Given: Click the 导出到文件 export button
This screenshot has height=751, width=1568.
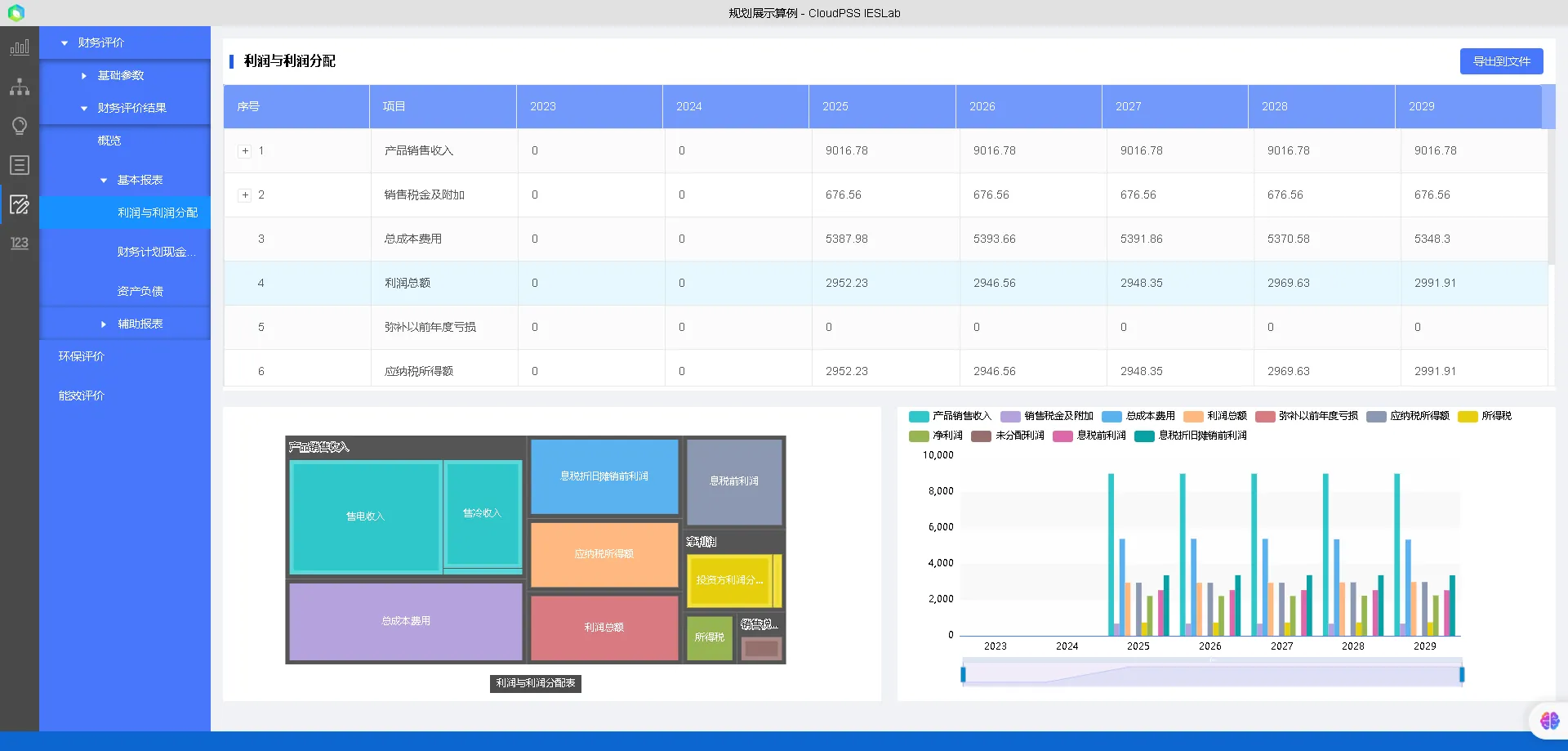Looking at the screenshot, I should click(x=1501, y=61).
